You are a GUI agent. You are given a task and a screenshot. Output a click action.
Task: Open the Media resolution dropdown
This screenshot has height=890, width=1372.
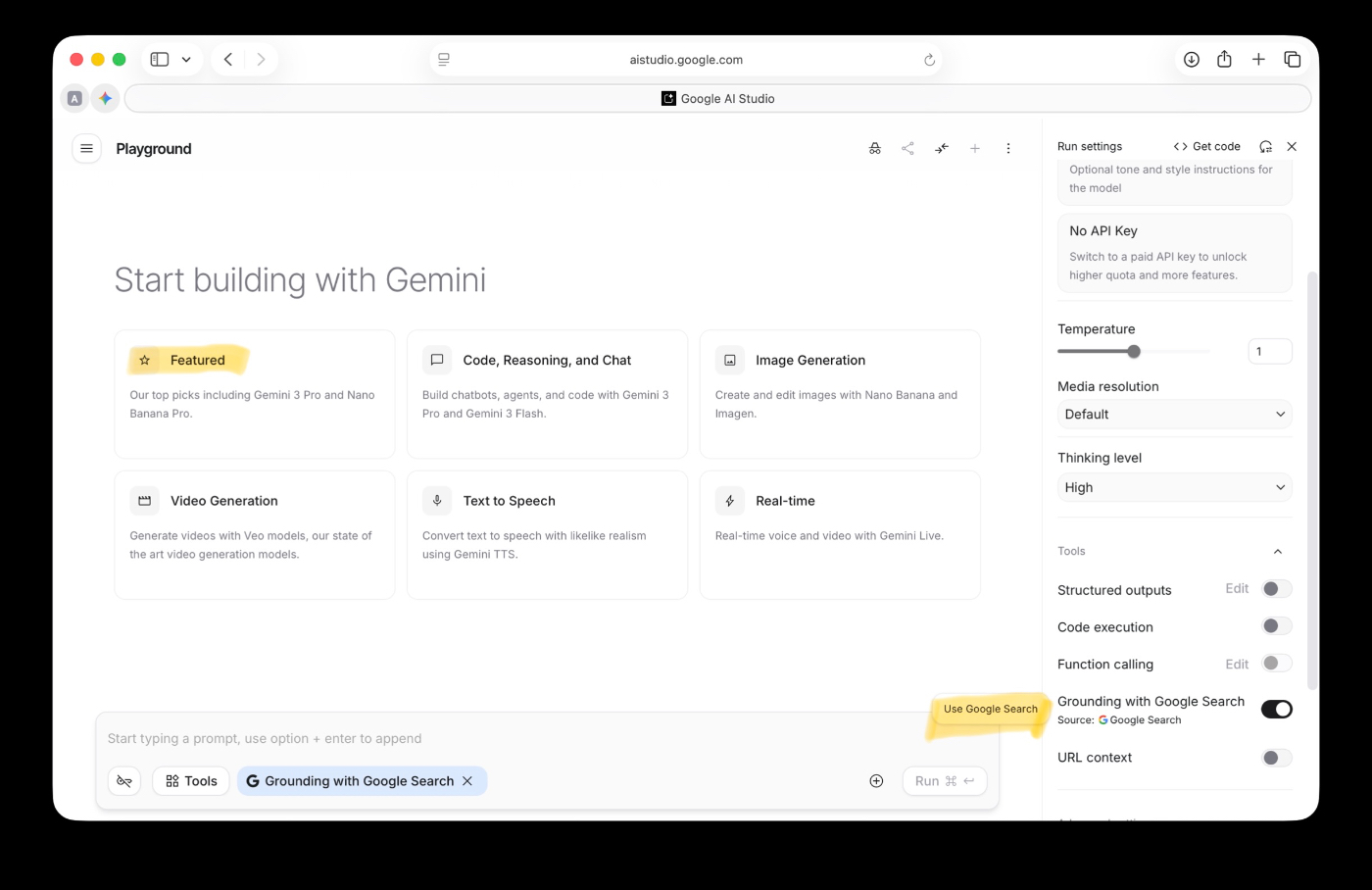click(x=1174, y=415)
